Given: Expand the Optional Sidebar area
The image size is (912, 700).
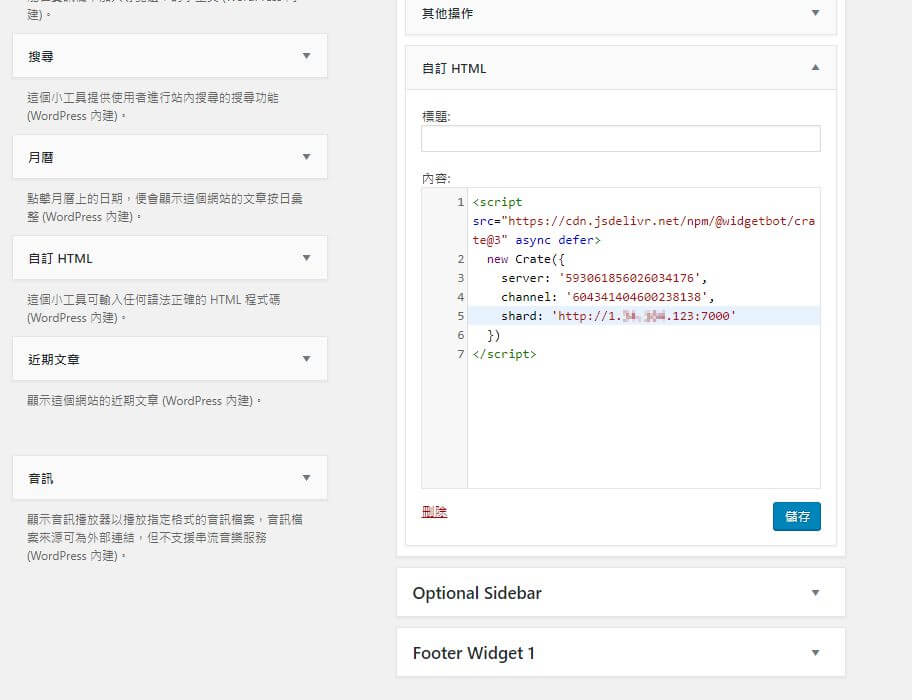Looking at the screenshot, I should click(x=815, y=592).
